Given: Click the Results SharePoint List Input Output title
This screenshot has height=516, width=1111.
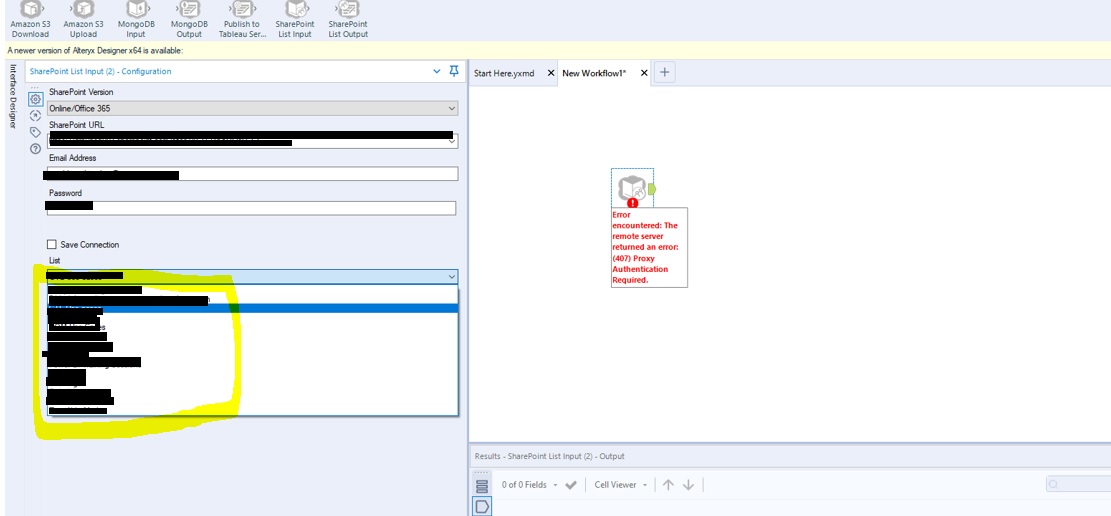Looking at the screenshot, I should tap(548, 456).
